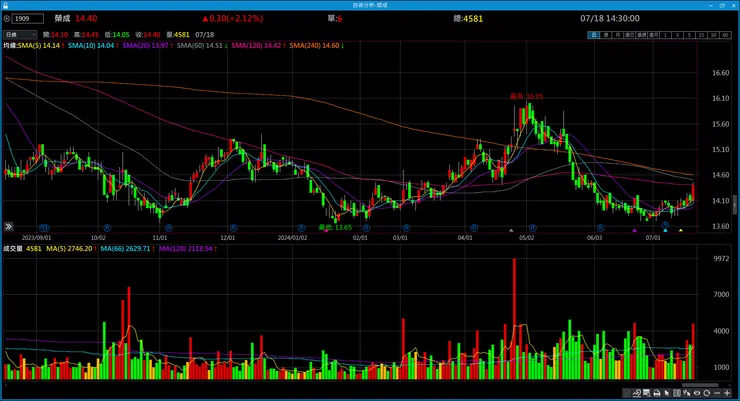Click the SMA(10) 14.04 moving average label

[93, 46]
